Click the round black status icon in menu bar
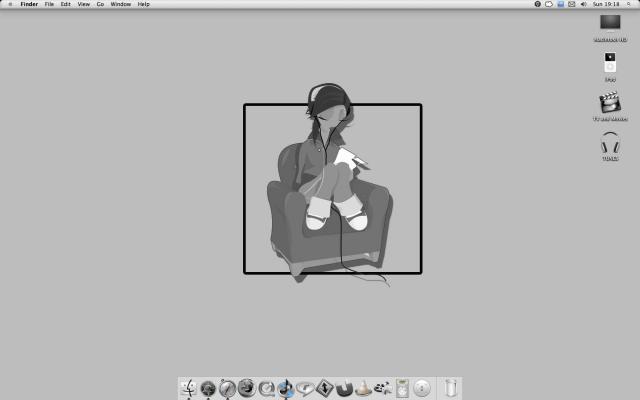Viewport: 640px width, 400px height. [538, 4]
